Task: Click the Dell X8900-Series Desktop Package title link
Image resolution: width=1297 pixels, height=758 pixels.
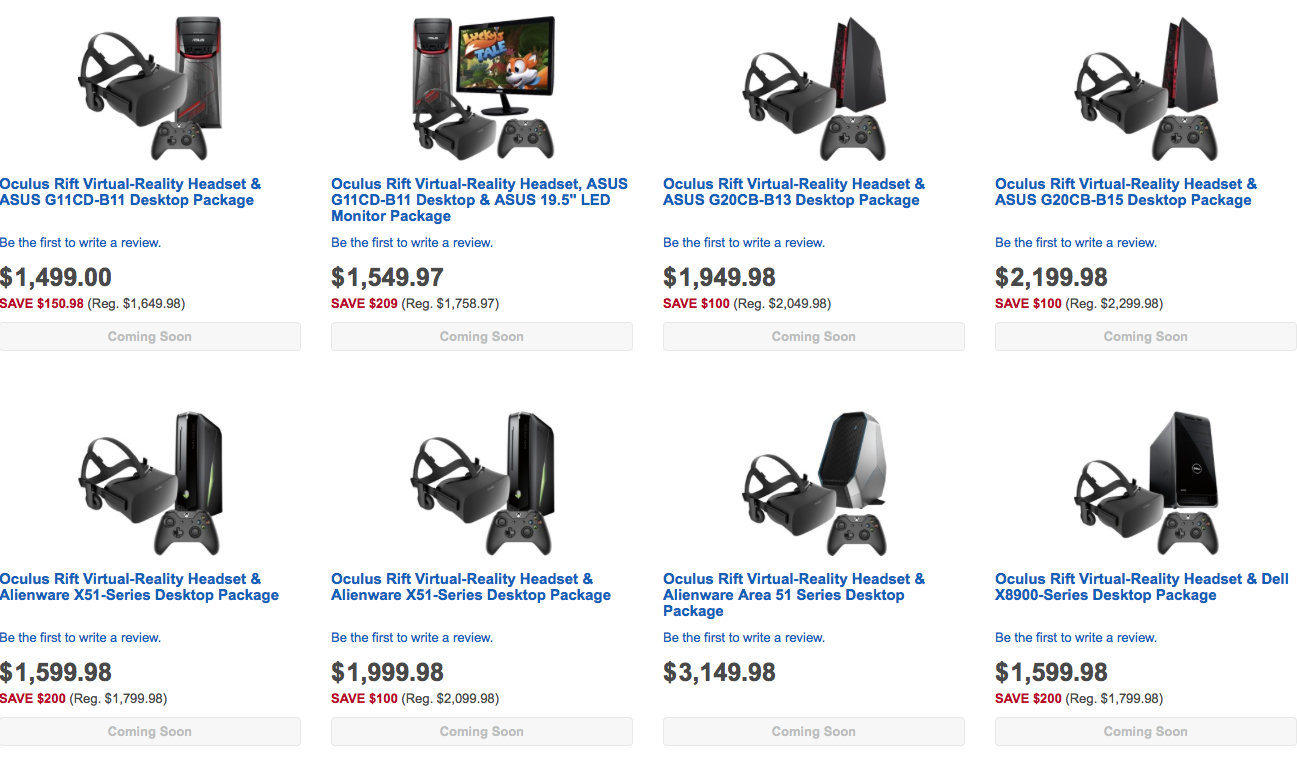Action: [x=1141, y=587]
